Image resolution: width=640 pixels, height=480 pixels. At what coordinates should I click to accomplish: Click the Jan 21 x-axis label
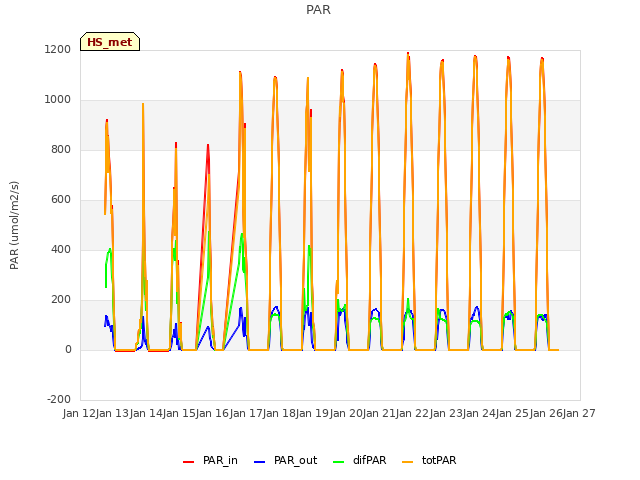(x=379, y=413)
